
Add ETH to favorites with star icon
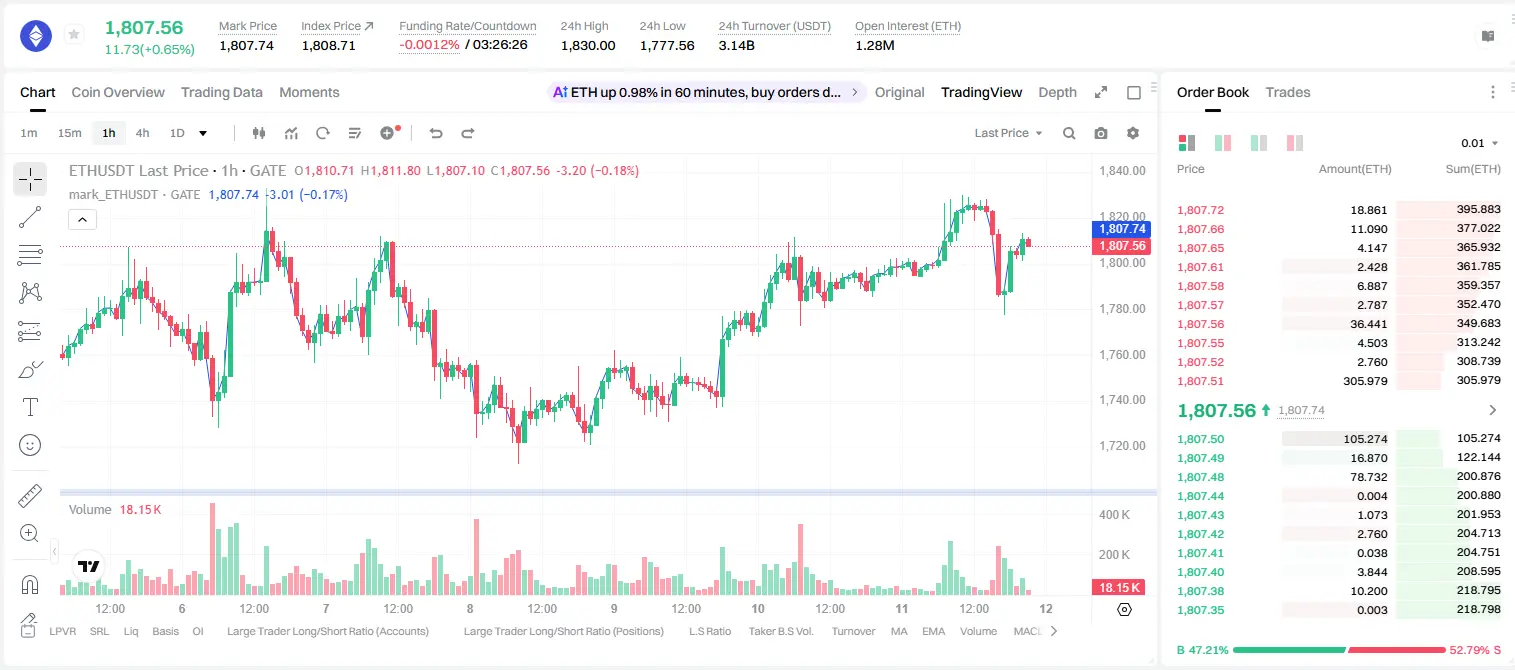[x=74, y=35]
